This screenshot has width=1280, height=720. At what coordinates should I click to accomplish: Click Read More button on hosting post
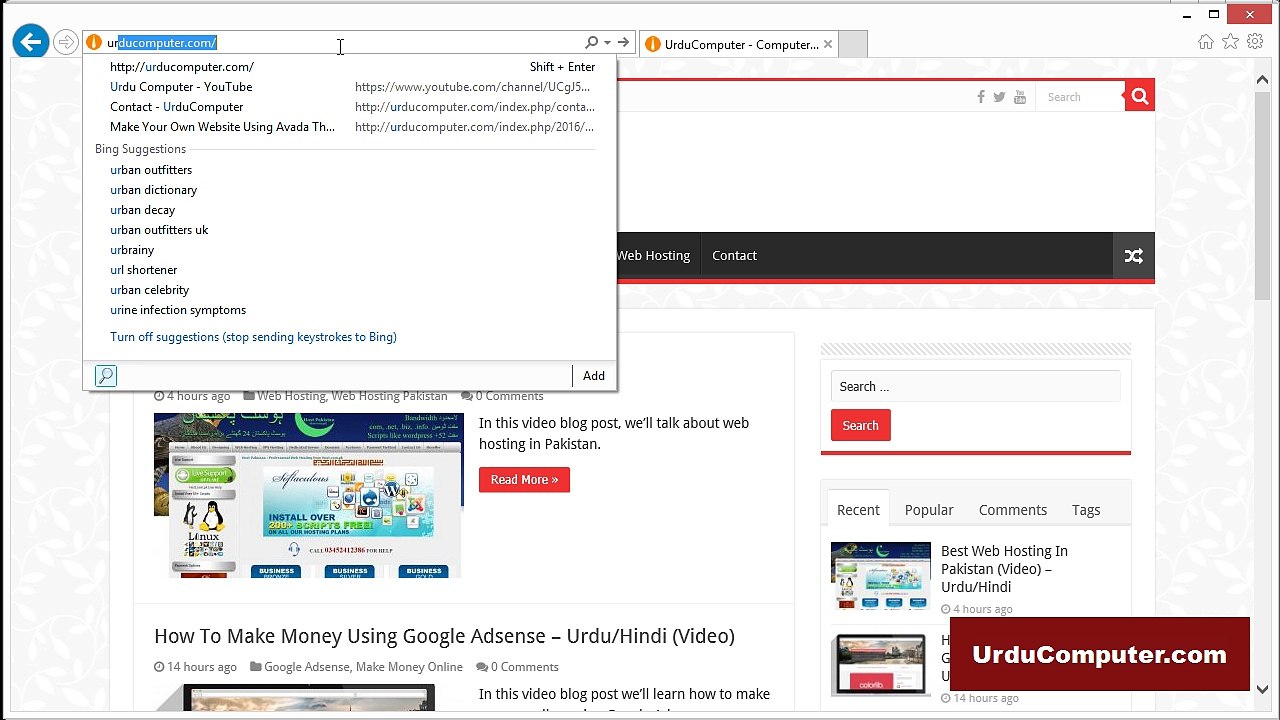coord(524,480)
